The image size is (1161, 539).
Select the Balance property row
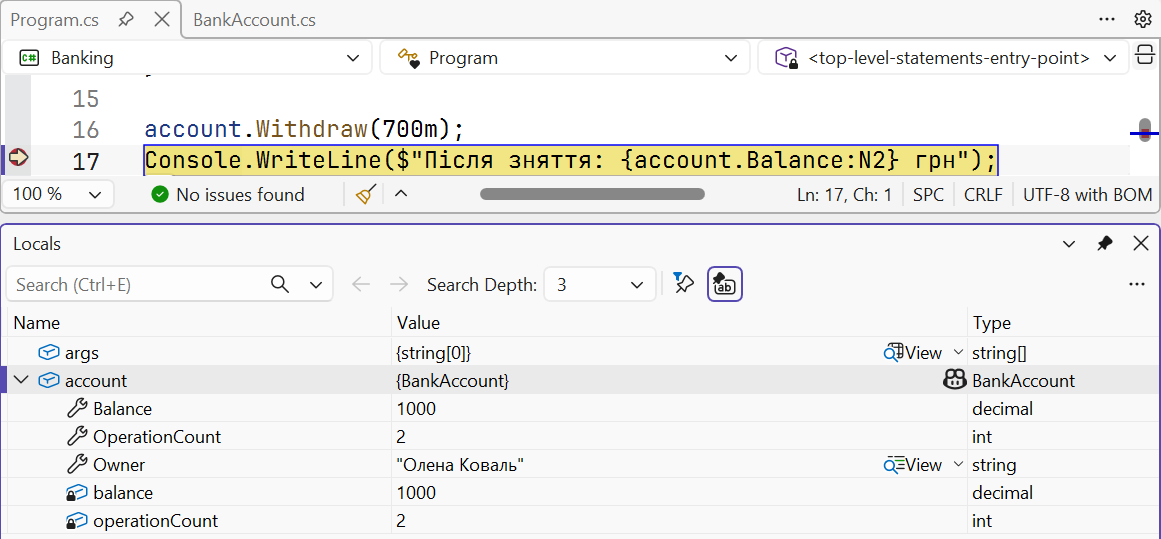[x=580, y=409]
